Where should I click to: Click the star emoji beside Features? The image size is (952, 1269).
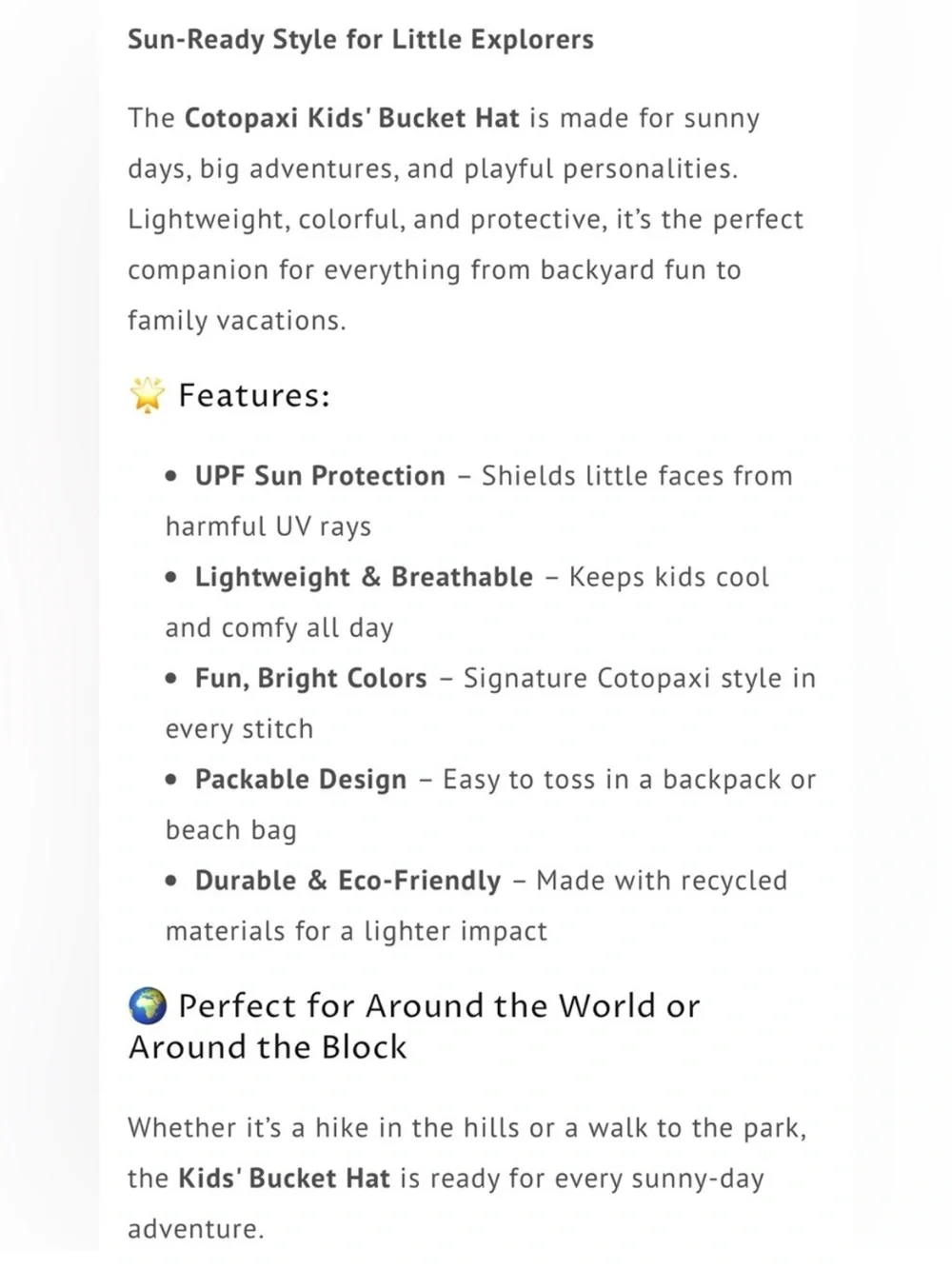pos(148,395)
